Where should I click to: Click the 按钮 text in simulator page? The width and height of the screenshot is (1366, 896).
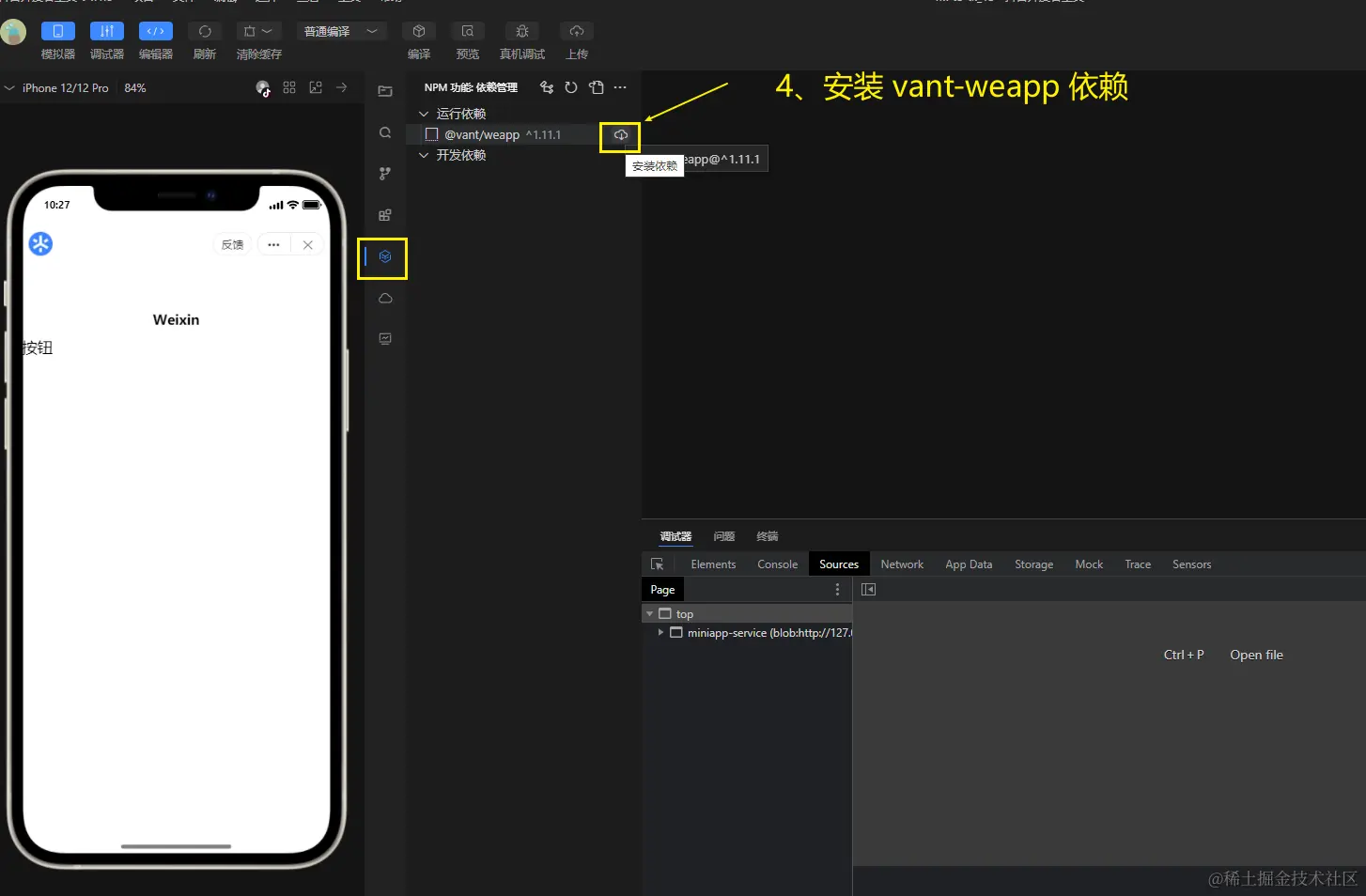click(x=38, y=348)
